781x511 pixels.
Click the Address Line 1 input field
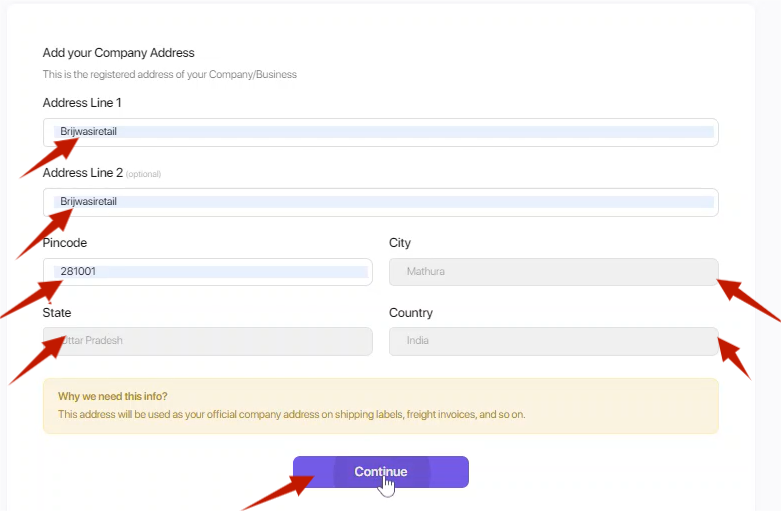(380, 132)
